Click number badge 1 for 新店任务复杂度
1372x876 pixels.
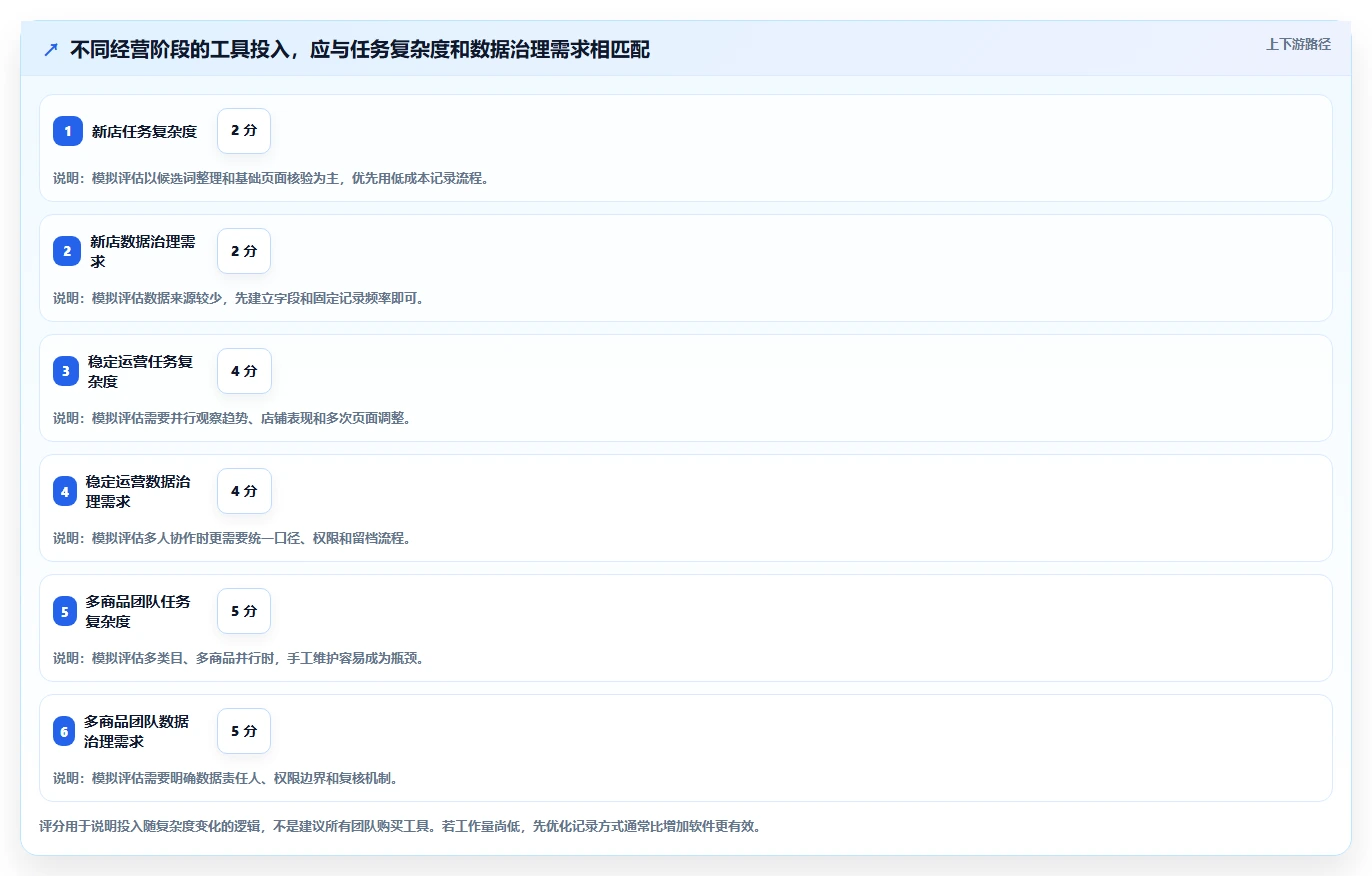click(68, 131)
